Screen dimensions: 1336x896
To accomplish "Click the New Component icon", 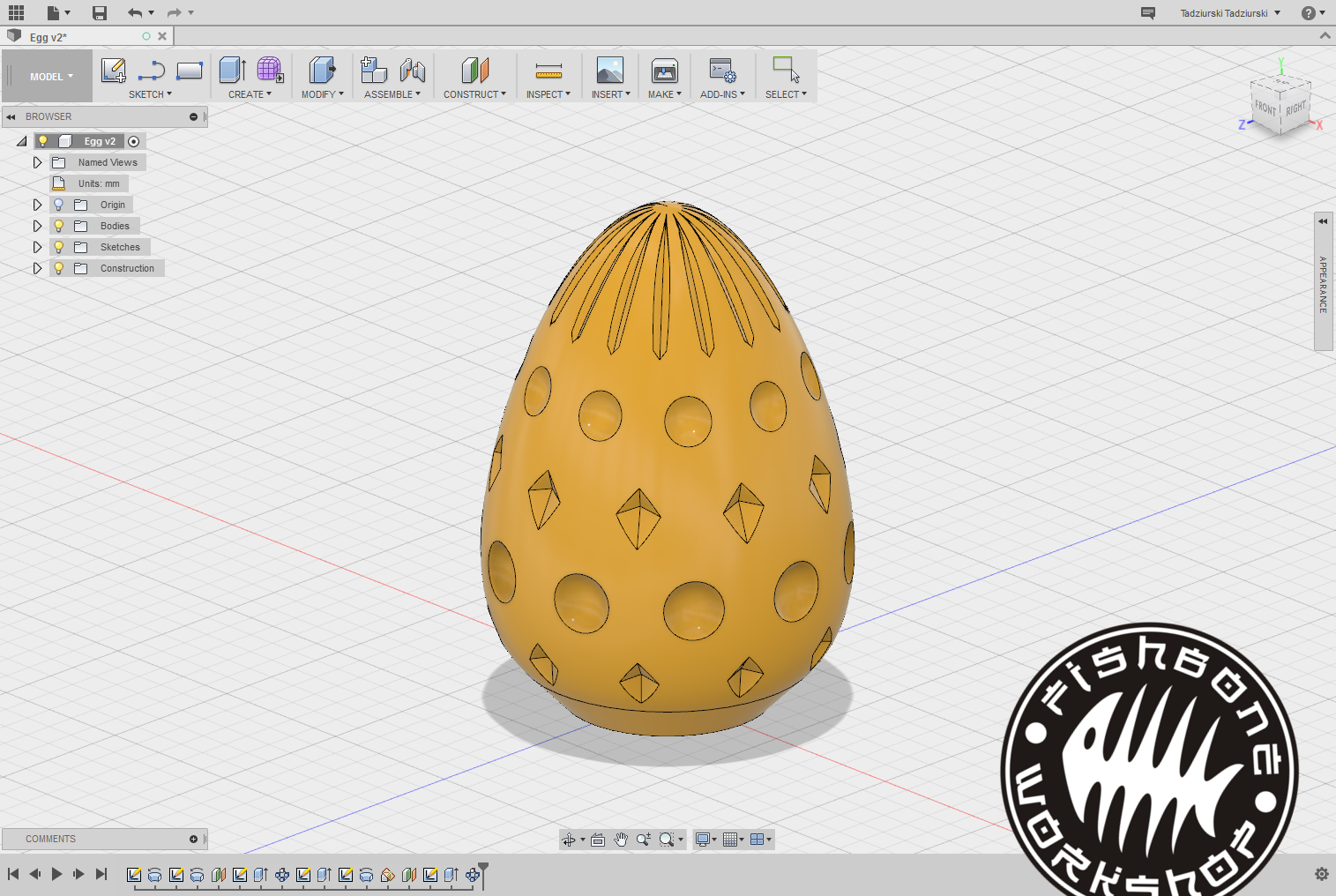I will coord(374,71).
